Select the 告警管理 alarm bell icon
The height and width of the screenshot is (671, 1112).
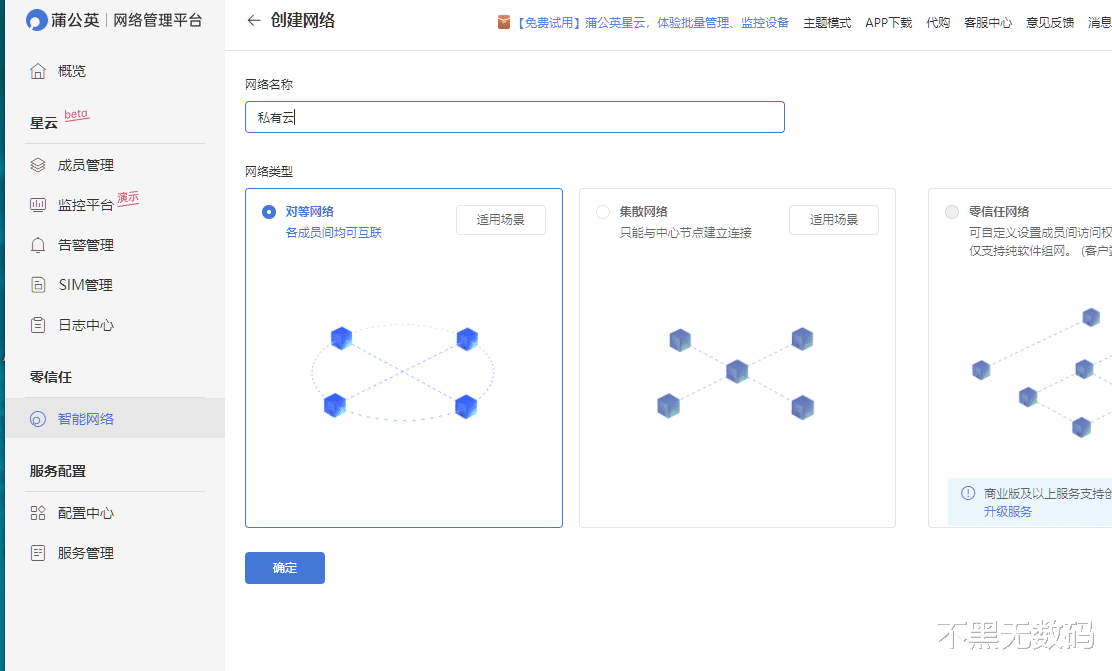[38, 244]
